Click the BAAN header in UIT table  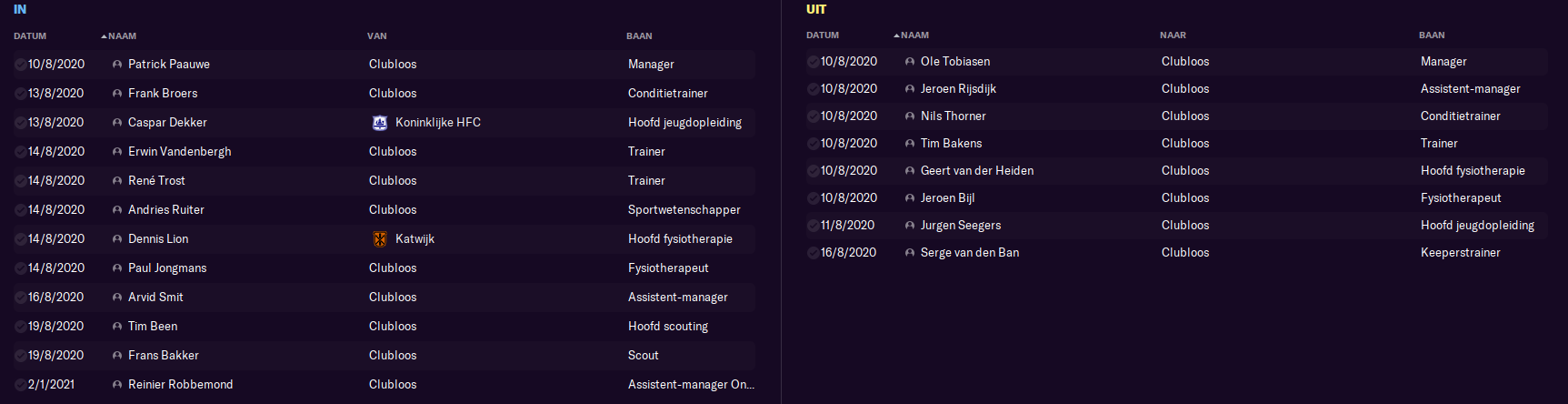1432,35
